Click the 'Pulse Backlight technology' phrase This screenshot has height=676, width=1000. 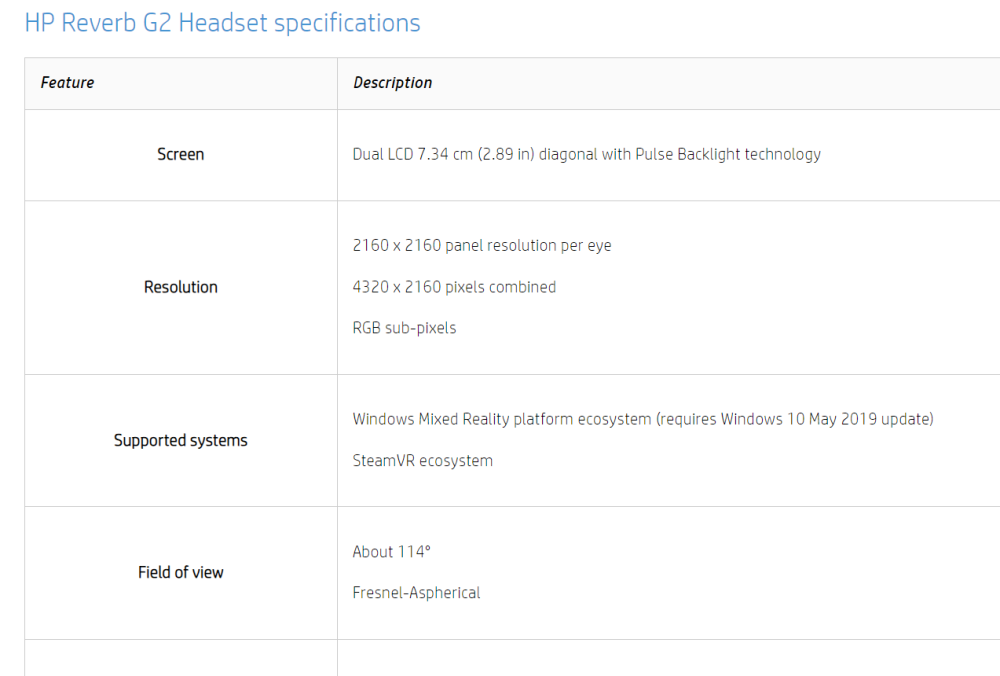click(x=728, y=154)
